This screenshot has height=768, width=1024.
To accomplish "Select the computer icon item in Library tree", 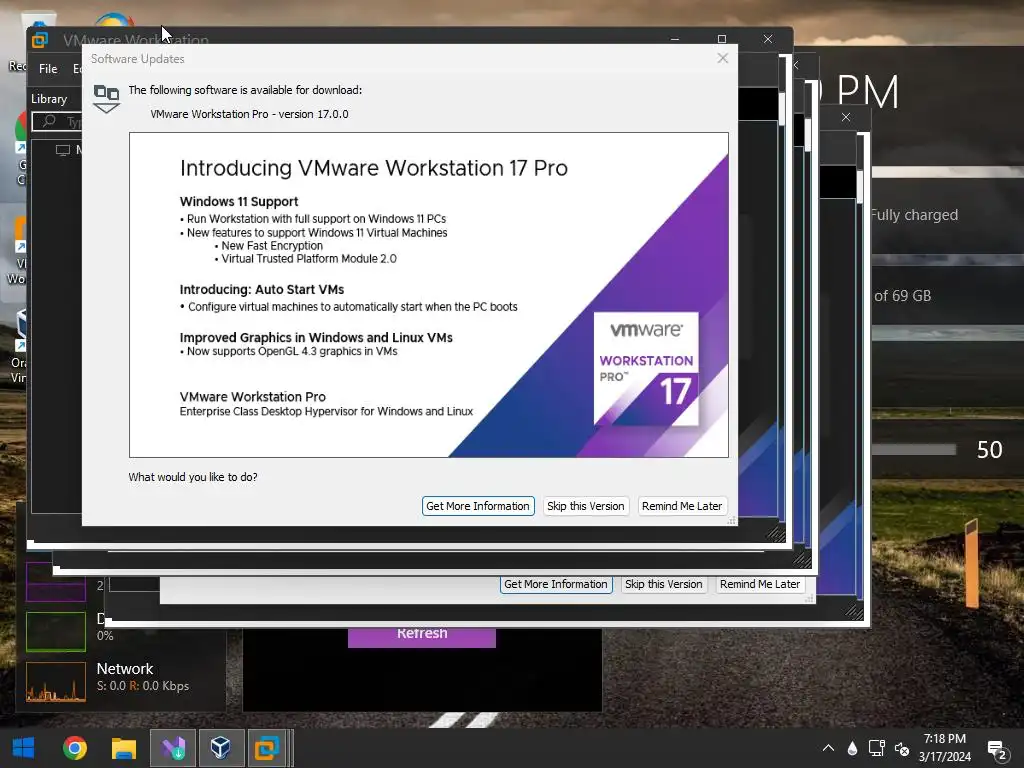I will 63,150.
